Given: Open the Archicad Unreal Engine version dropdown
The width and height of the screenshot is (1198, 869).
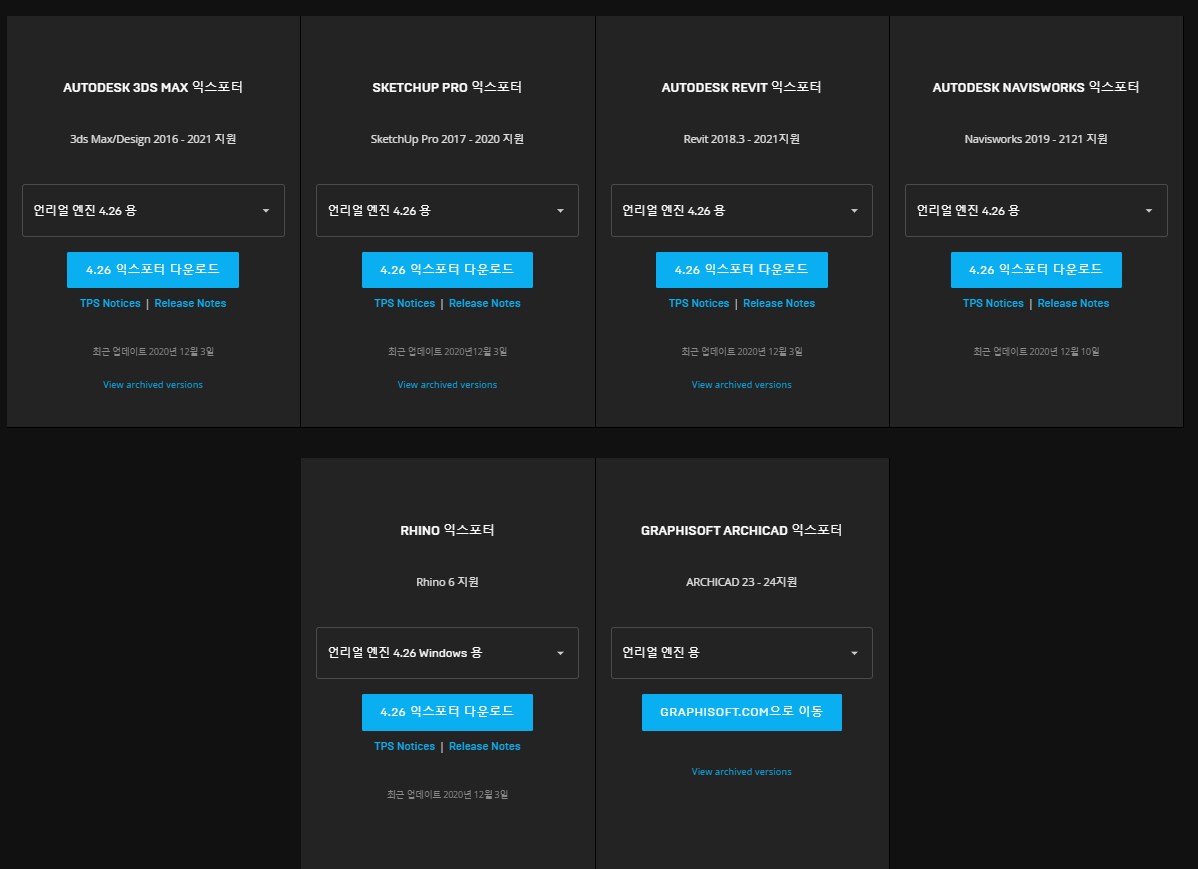Looking at the screenshot, I should point(742,653).
